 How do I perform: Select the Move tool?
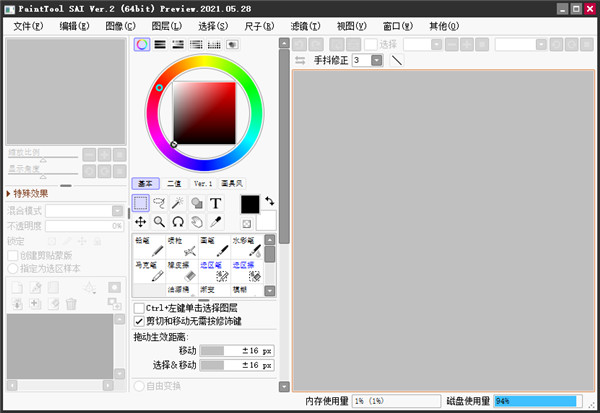pyautogui.click(x=141, y=222)
